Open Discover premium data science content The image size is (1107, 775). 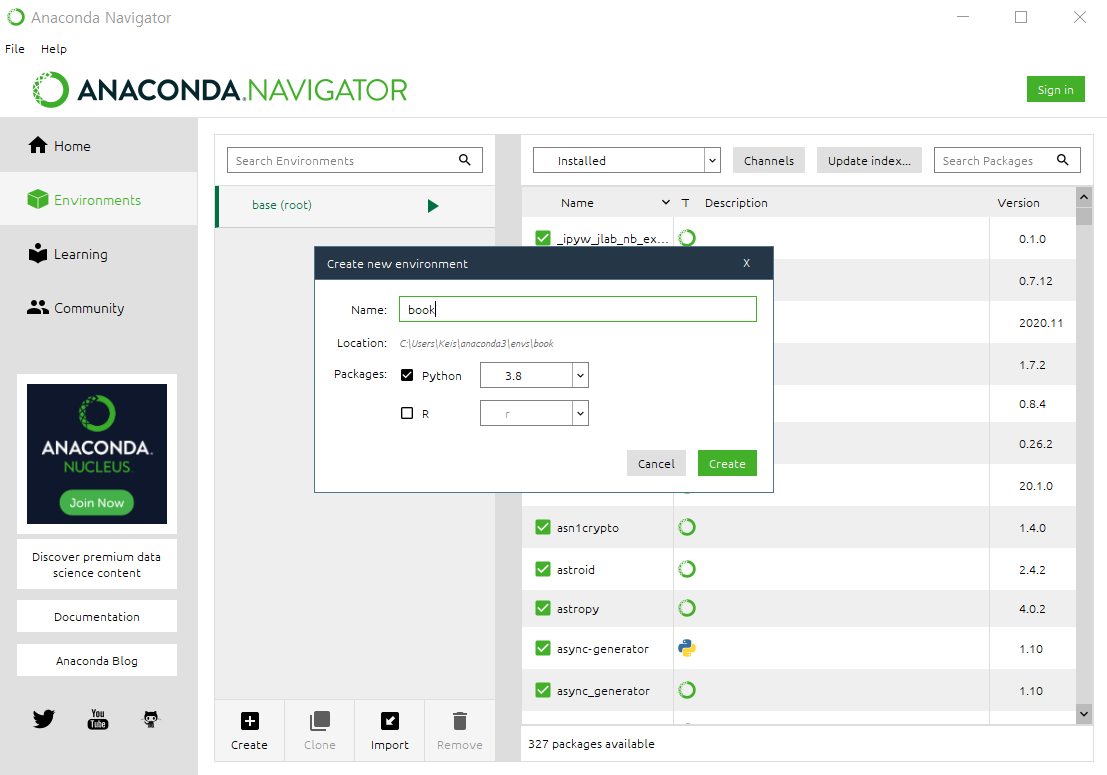click(x=97, y=565)
